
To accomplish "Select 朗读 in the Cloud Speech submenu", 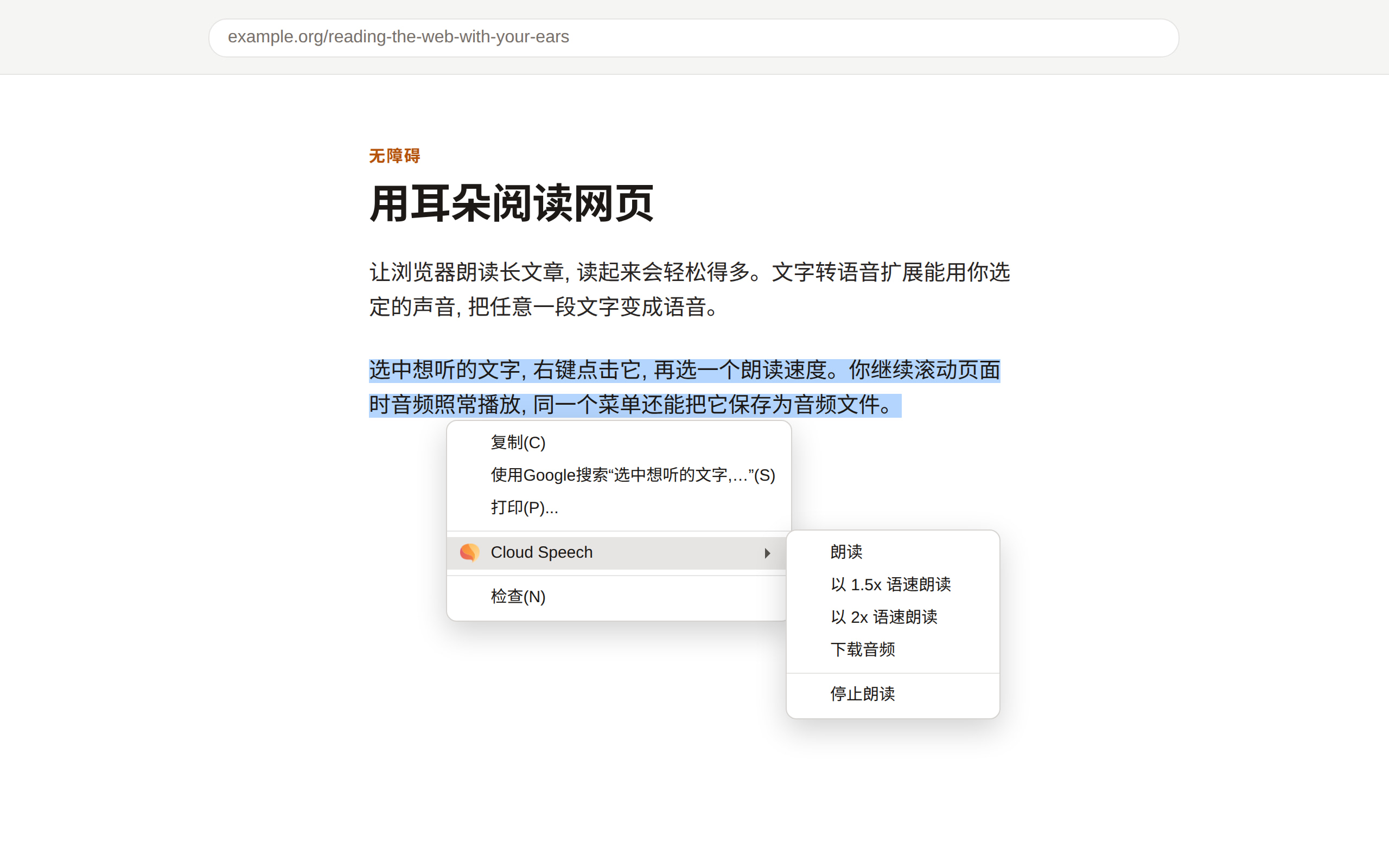I will pos(893,552).
